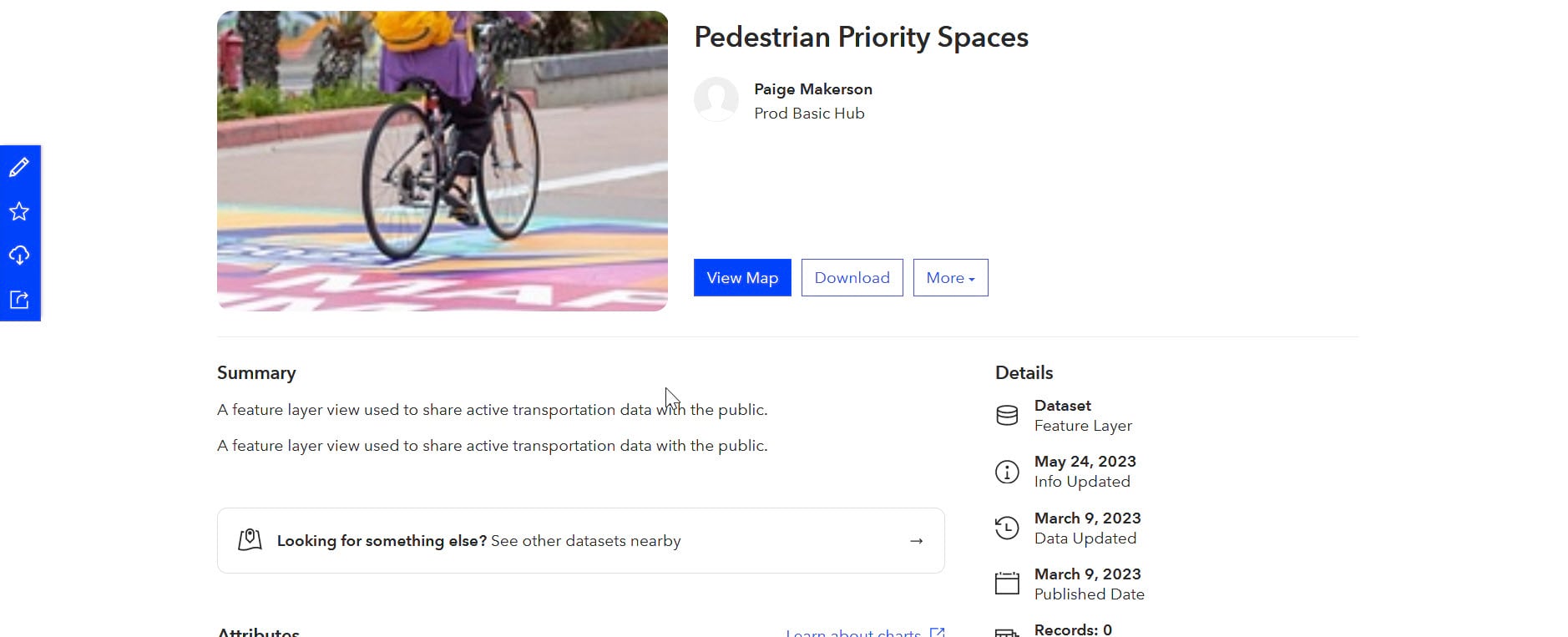Screen dimensions: 1568x637
Task: Open the Learn about charts link
Action: [853, 633]
